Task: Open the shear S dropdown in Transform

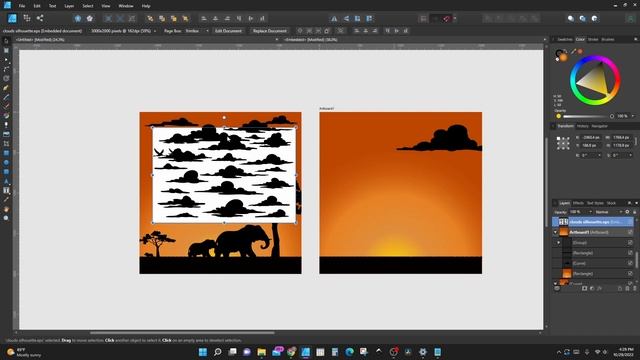Action: (x=631, y=156)
